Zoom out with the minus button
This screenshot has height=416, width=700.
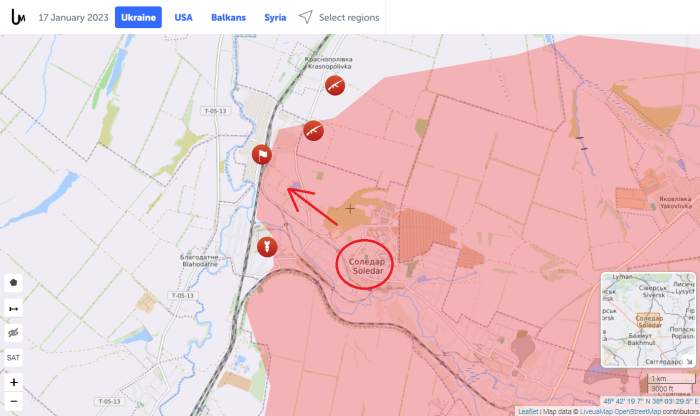[x=13, y=401]
